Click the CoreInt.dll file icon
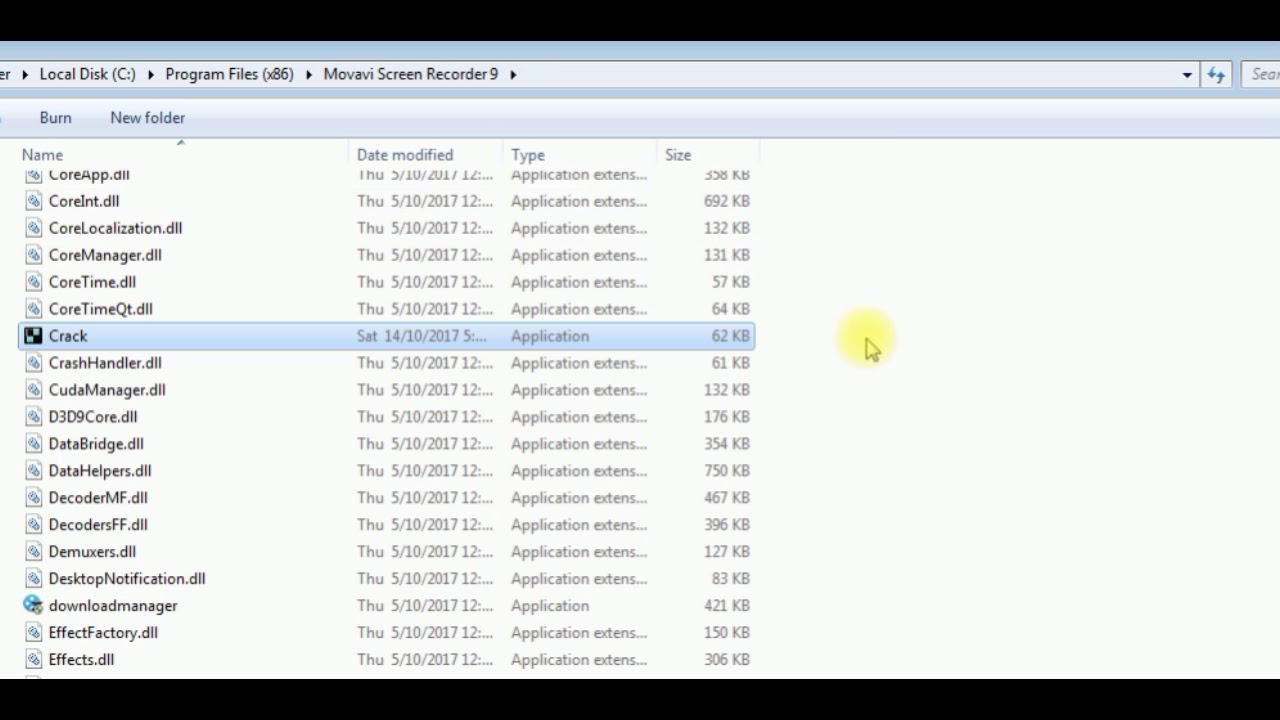Image resolution: width=1280 pixels, height=720 pixels. click(33, 201)
